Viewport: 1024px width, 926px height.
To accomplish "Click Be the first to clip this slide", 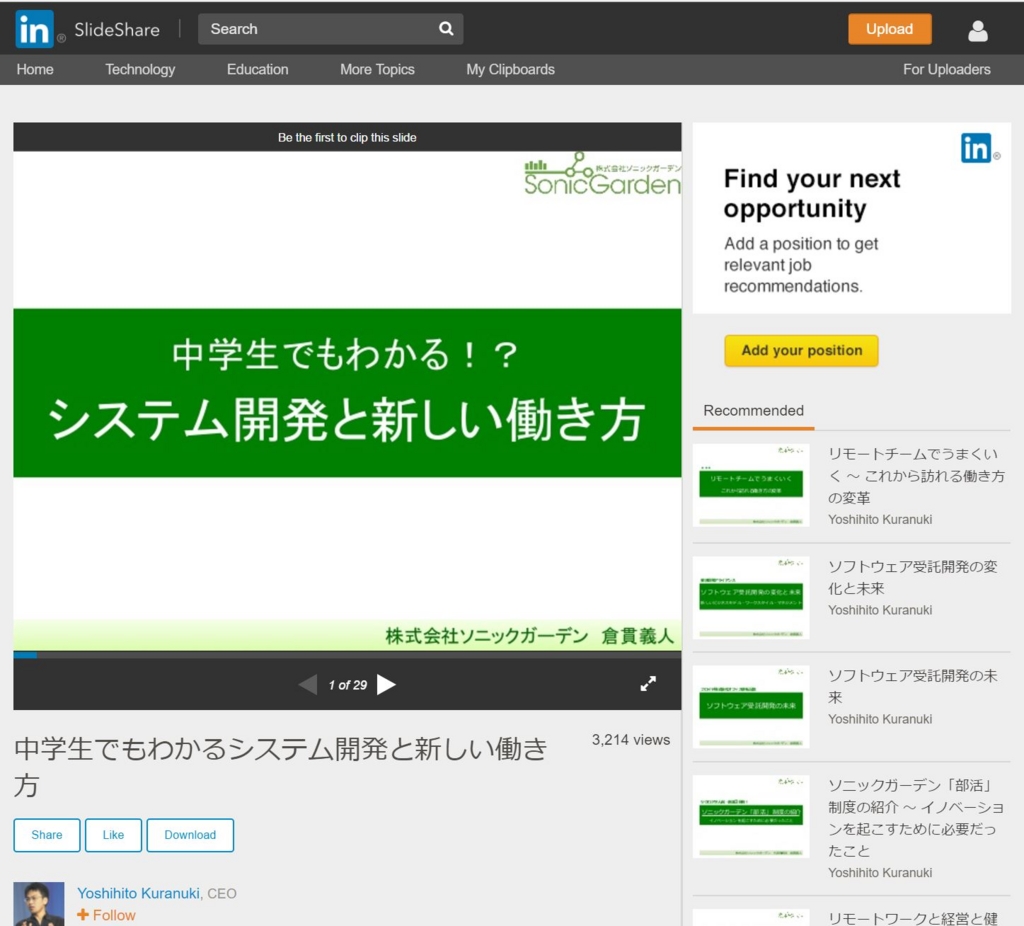I will click(x=347, y=137).
